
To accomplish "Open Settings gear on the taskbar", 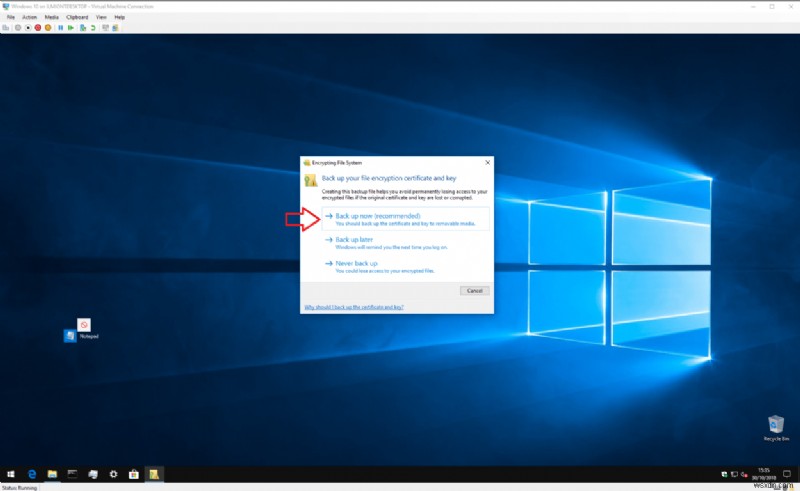I will coord(113,474).
